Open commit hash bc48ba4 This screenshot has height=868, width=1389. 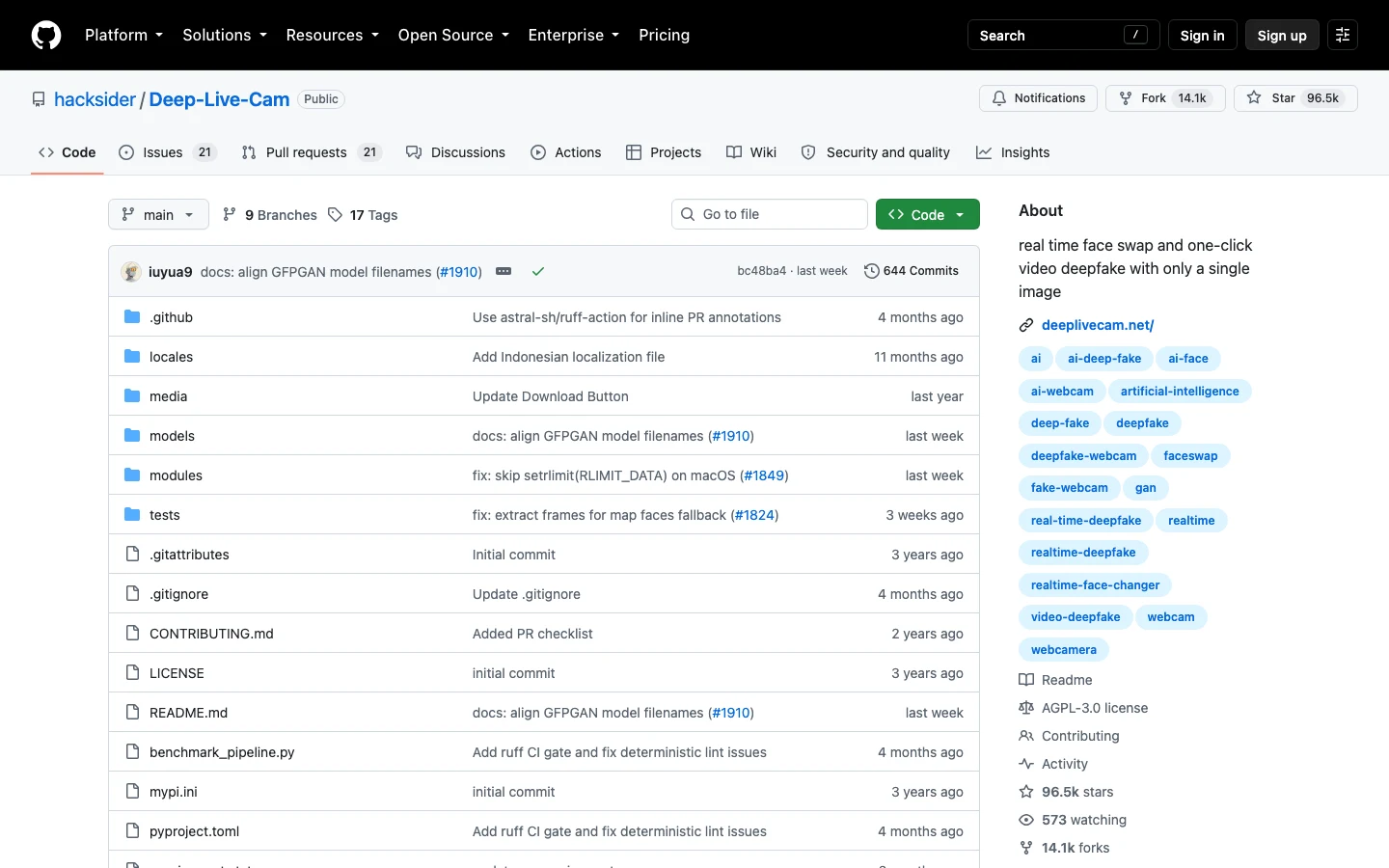762,271
